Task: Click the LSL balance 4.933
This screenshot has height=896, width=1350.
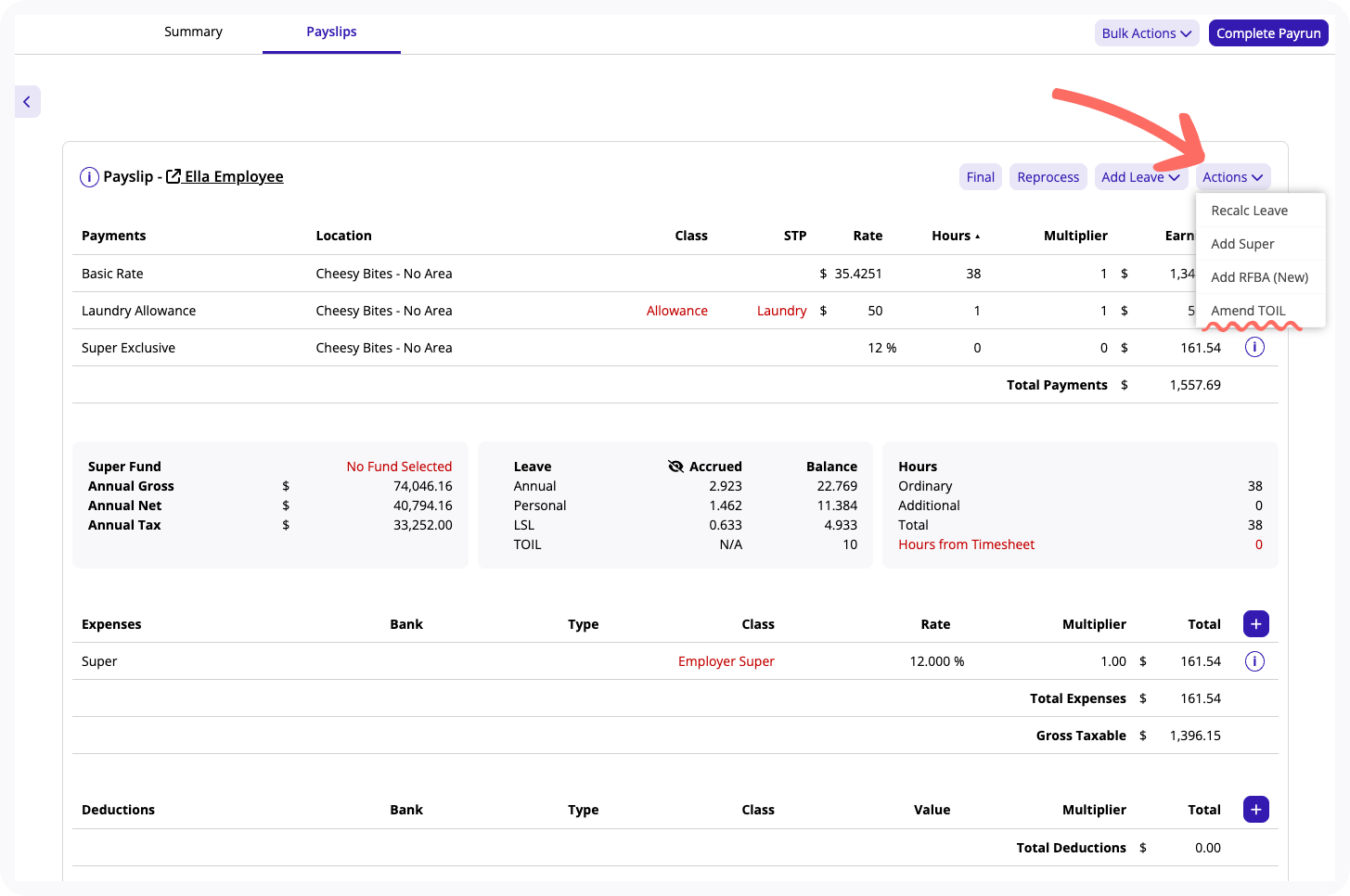Action: [841, 525]
